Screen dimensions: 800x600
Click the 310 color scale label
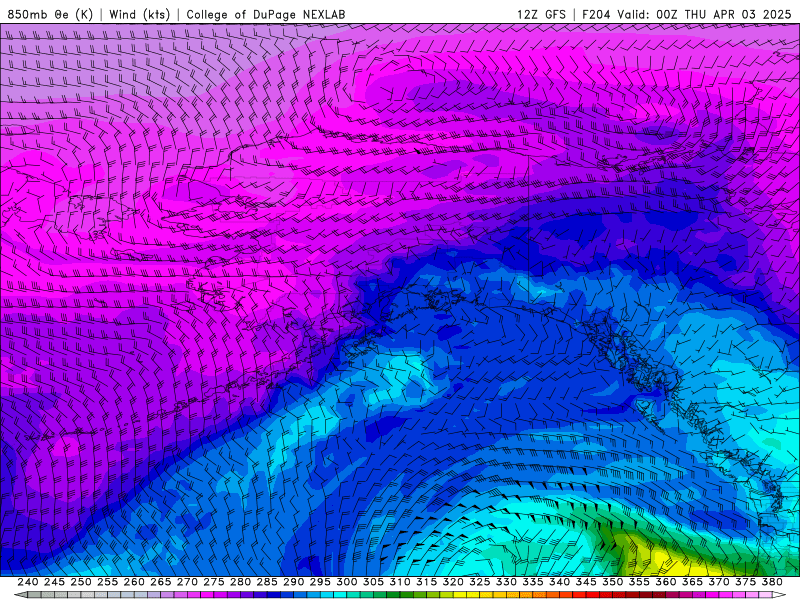[400, 582]
